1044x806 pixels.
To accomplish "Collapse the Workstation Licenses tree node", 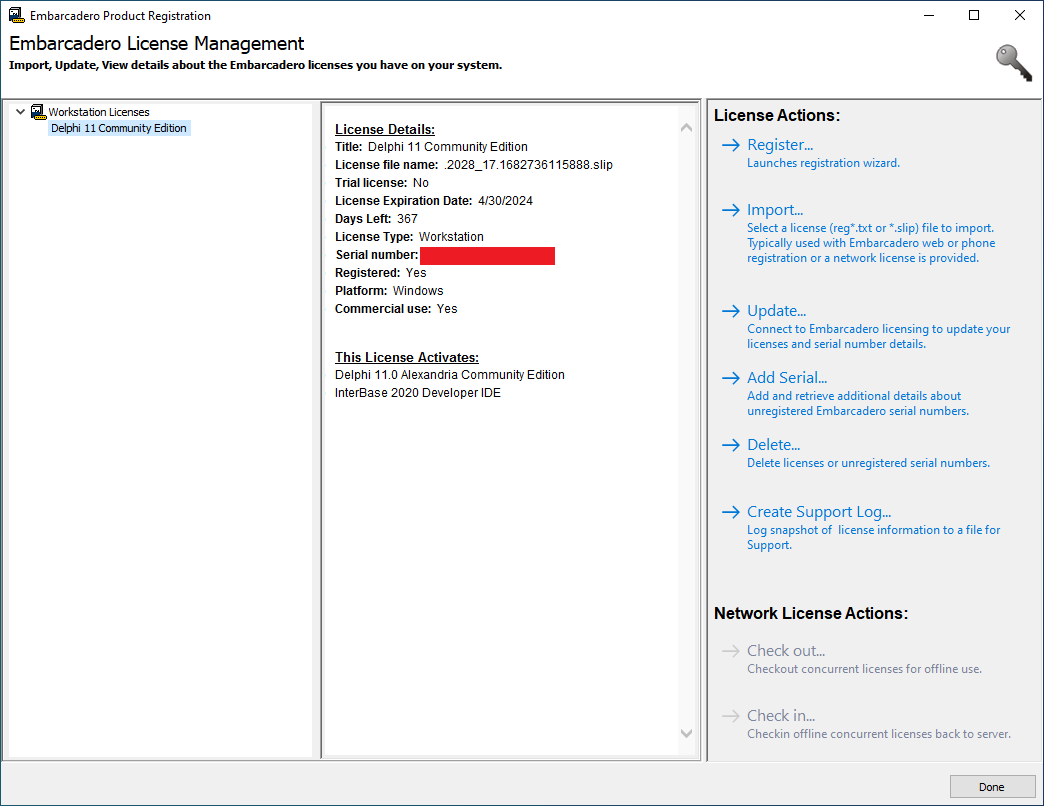I will [21, 112].
